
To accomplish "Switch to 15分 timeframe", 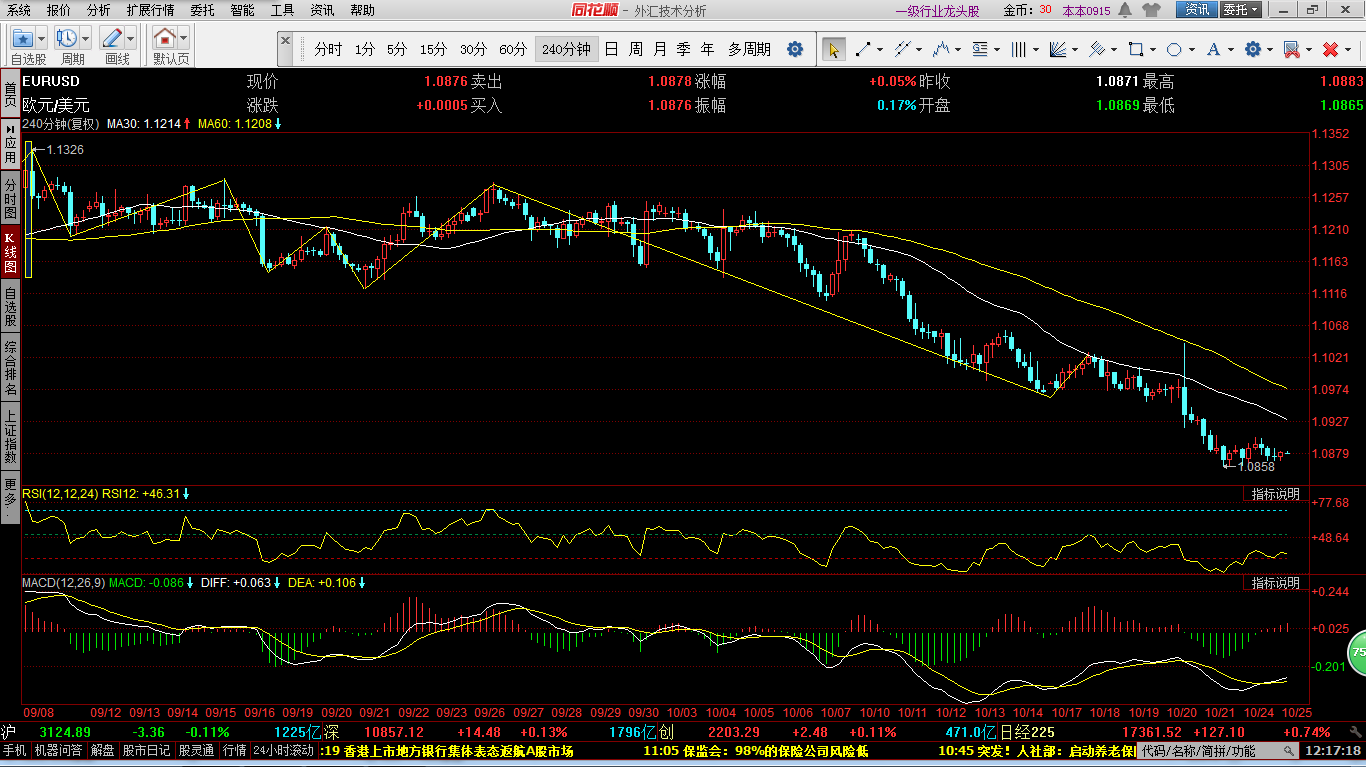I will [433, 49].
